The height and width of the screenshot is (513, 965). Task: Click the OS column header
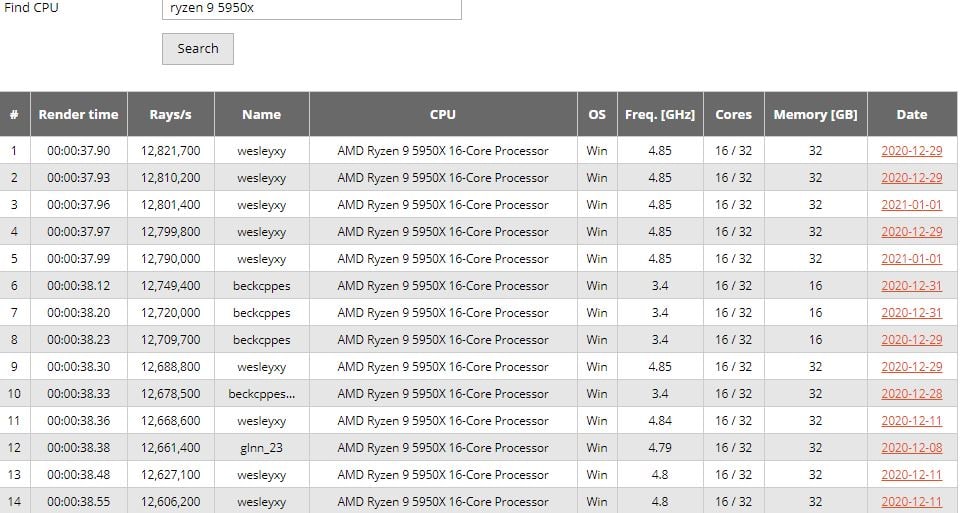tap(597, 114)
